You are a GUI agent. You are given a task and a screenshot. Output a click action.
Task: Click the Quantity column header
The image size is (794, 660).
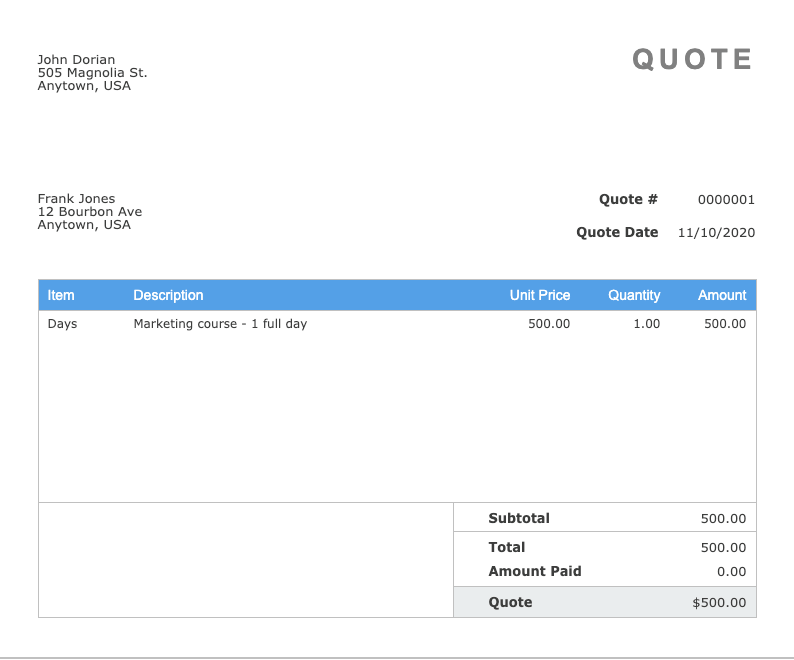[634, 295]
